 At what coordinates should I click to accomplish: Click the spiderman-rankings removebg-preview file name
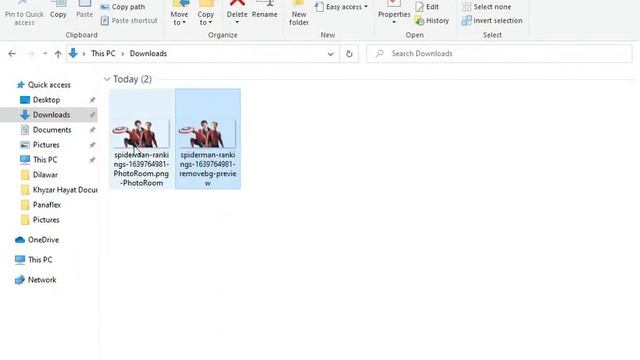pos(208,169)
